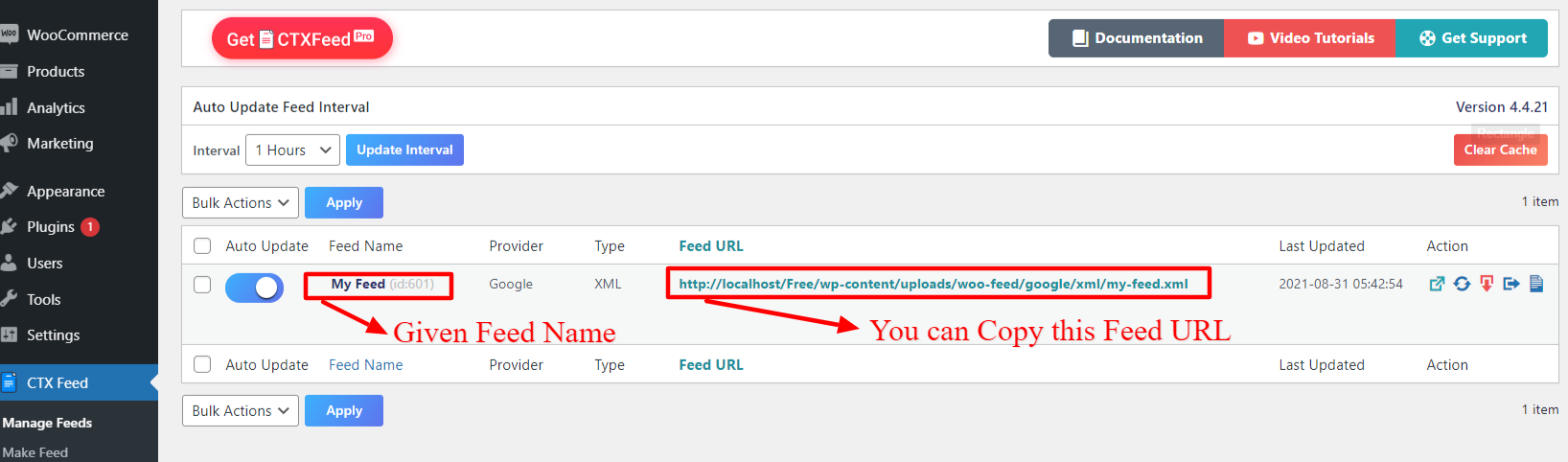
Task: Open the Interval 1 Hours dropdown
Action: 292,150
